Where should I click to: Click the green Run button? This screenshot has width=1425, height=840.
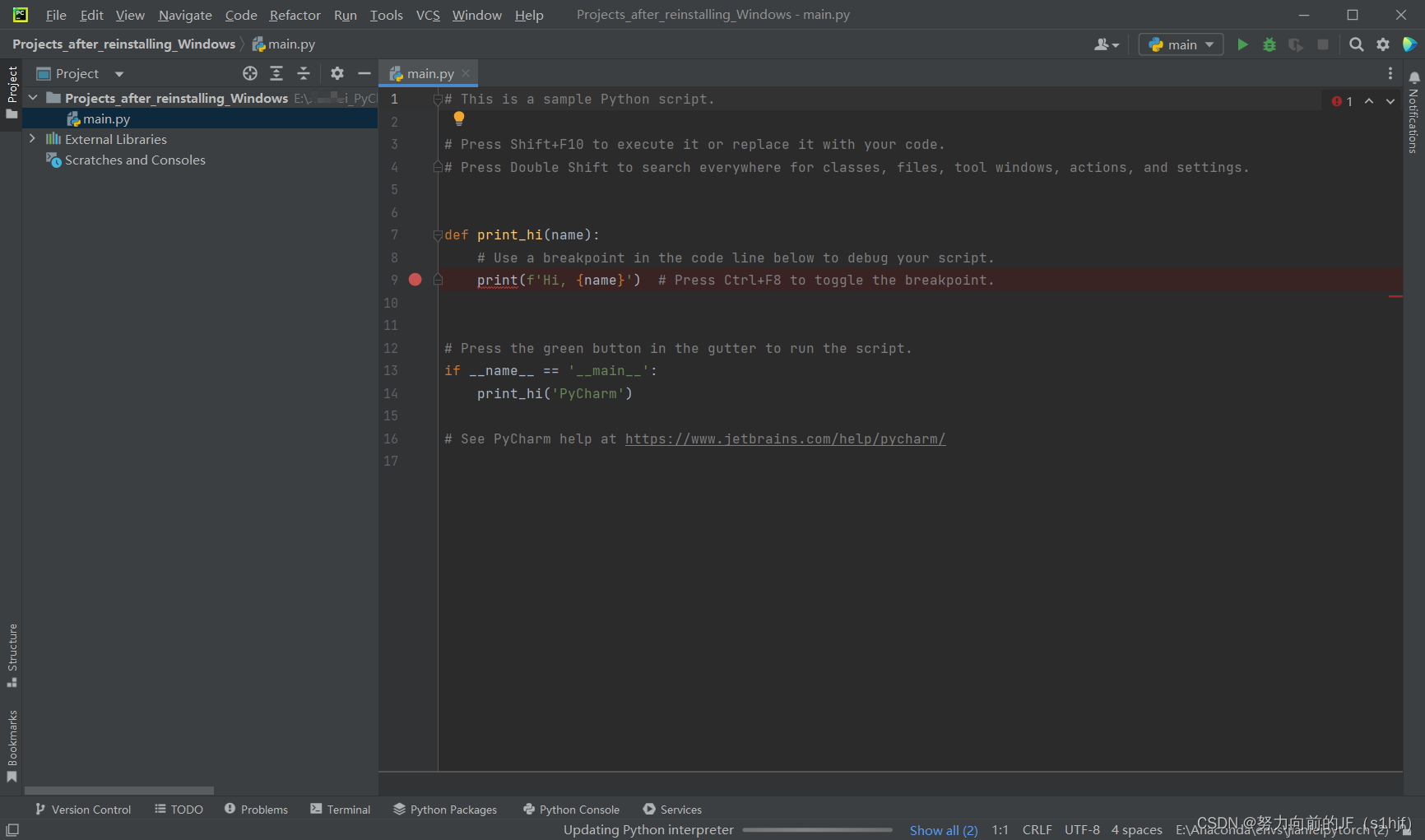click(x=1242, y=44)
